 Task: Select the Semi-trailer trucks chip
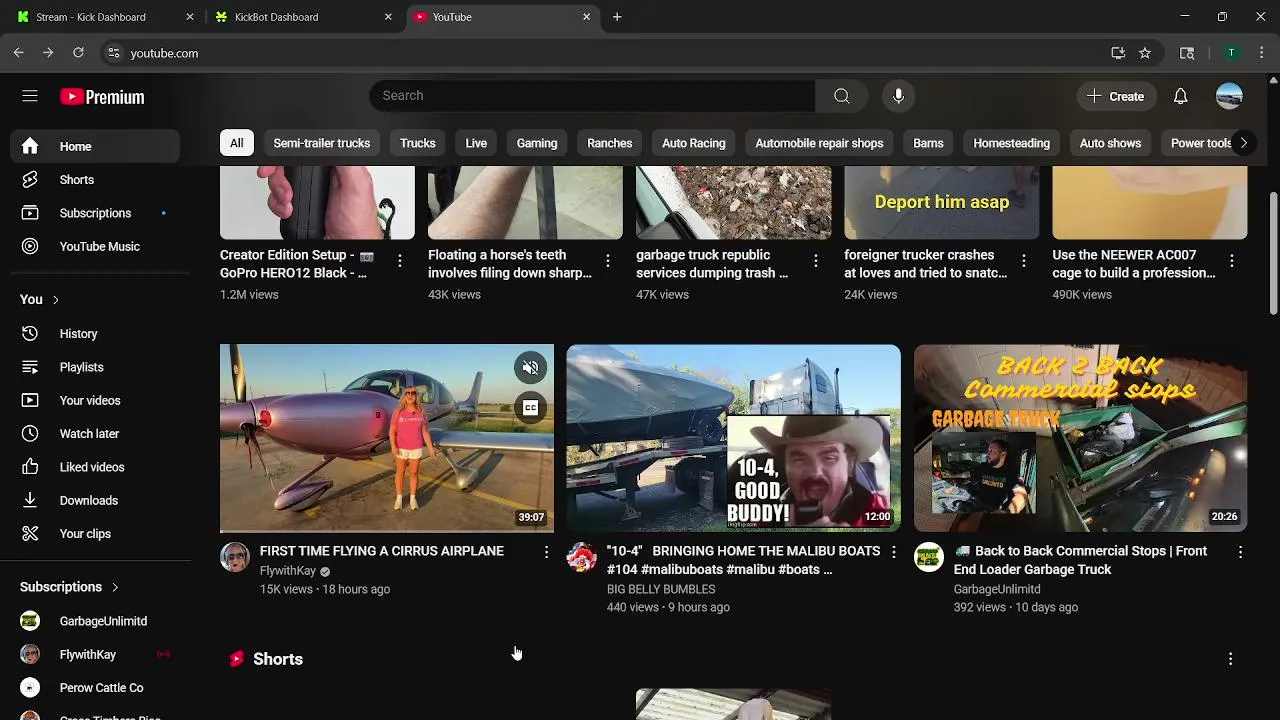[322, 143]
